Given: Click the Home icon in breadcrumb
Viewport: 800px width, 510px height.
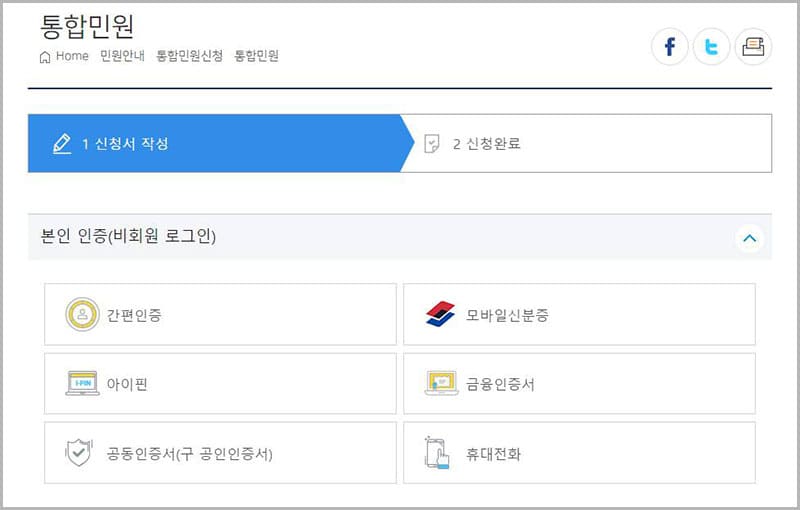Looking at the screenshot, I should [x=45, y=57].
